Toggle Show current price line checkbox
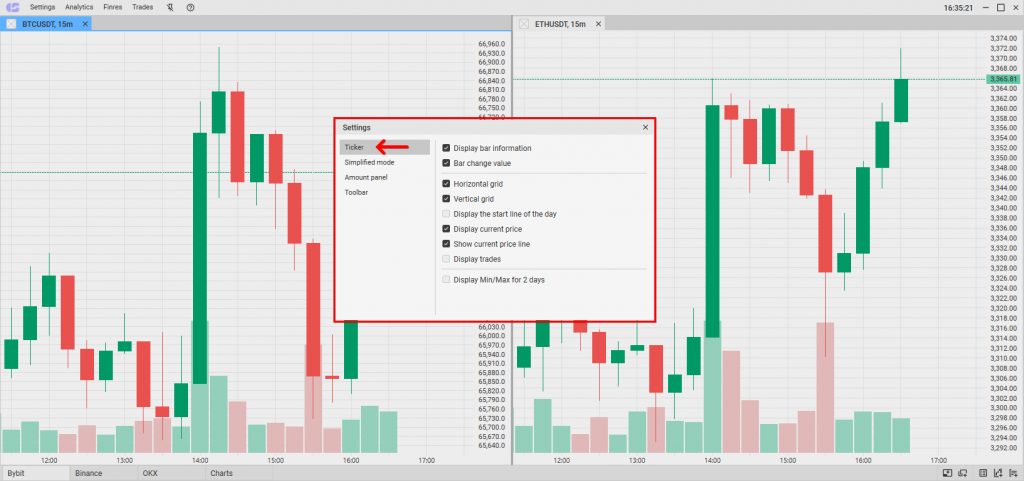 [446, 244]
